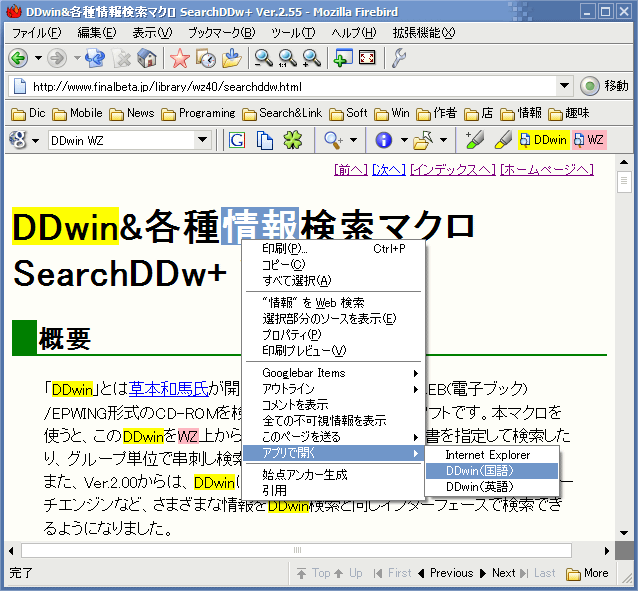
Task: Select DDwin(英語) in the submenu
Action: (x=492, y=487)
